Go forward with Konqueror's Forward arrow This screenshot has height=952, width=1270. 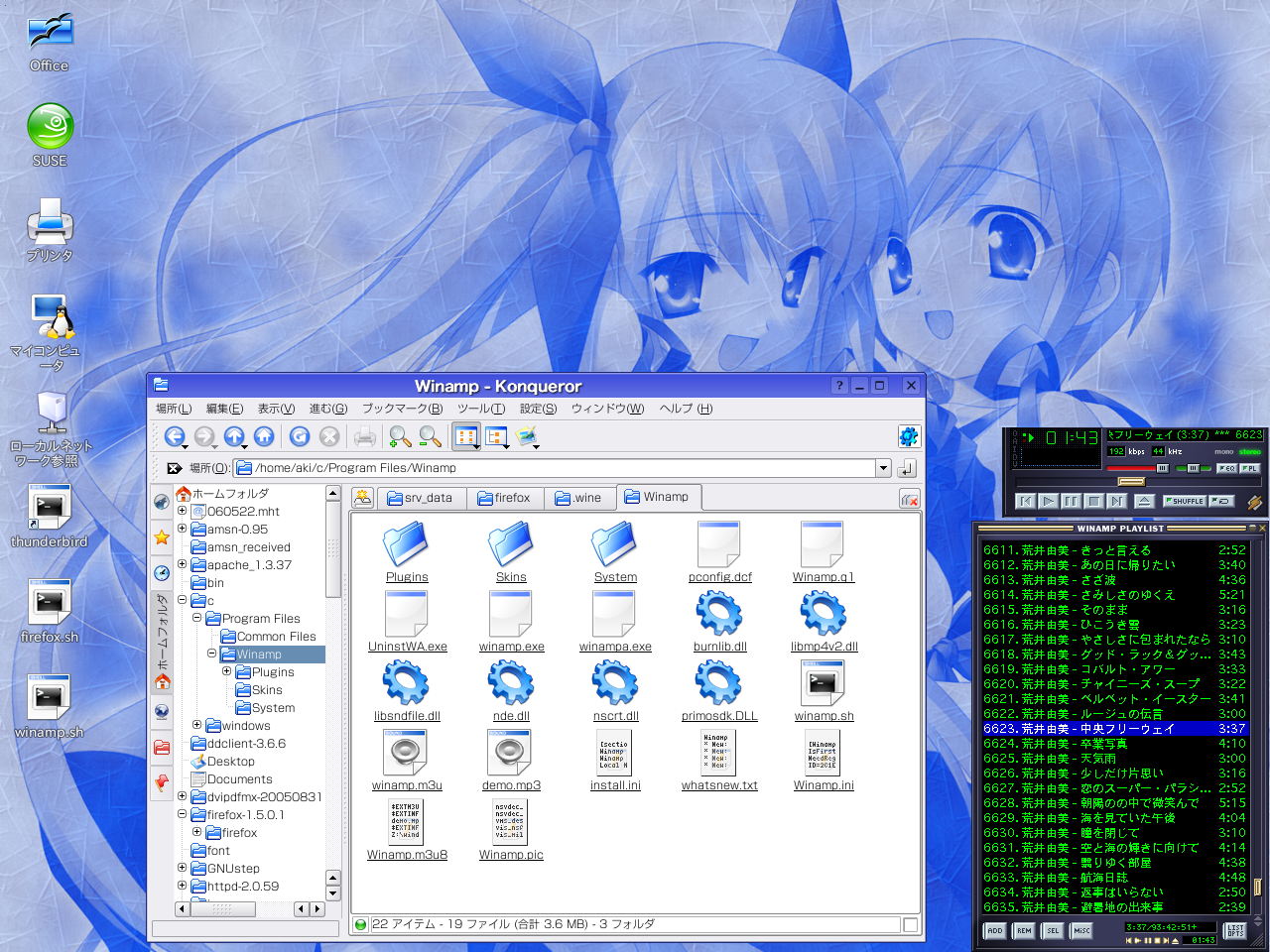click(x=205, y=436)
